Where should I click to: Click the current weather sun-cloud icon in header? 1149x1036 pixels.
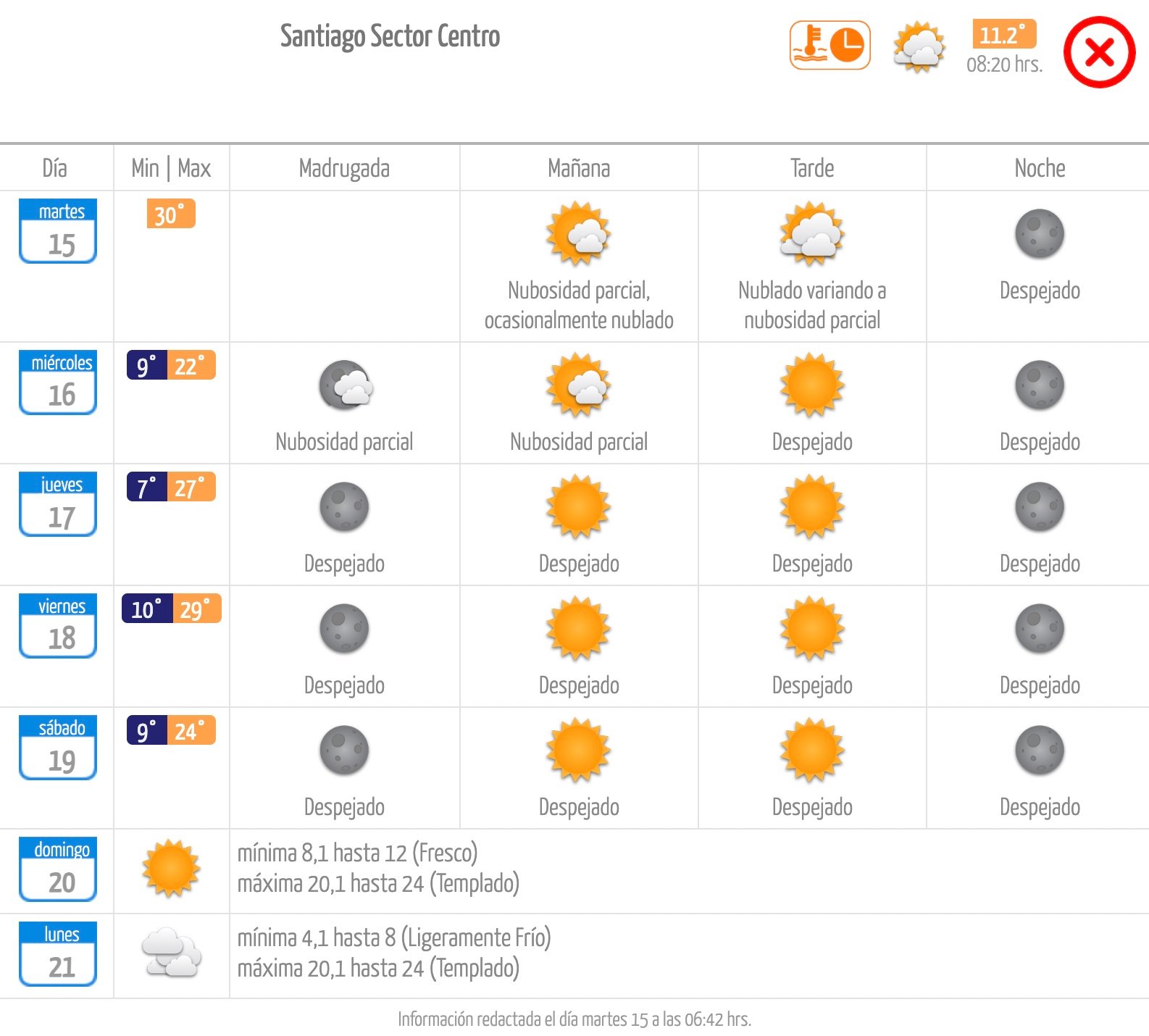coord(919,48)
